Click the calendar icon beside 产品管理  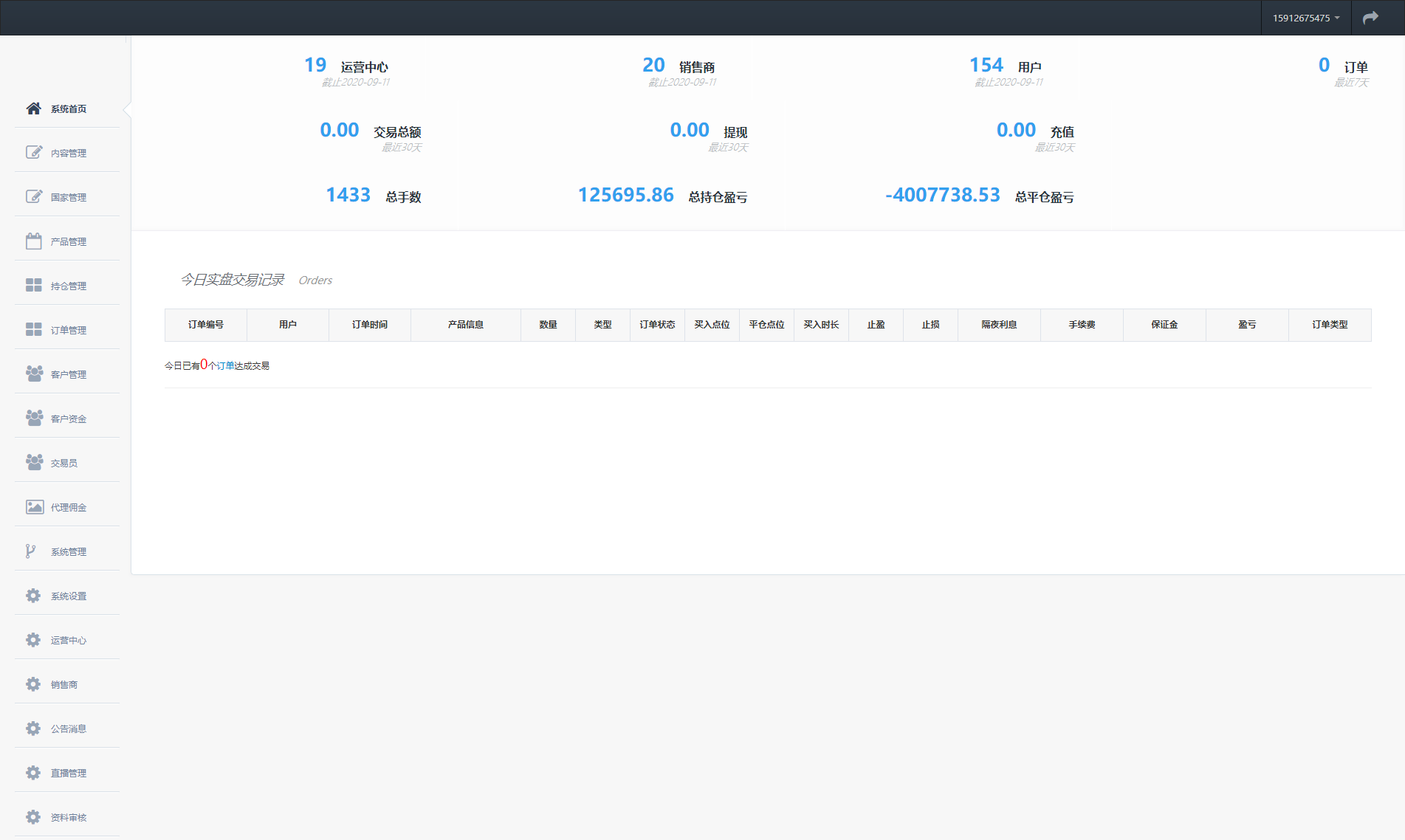pyautogui.click(x=33, y=241)
